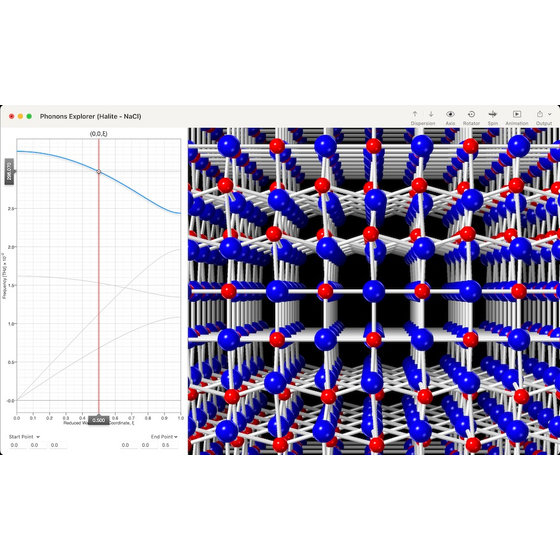This screenshot has height=560, width=560.
Task: Toggle the Spin tool
Action: (493, 114)
